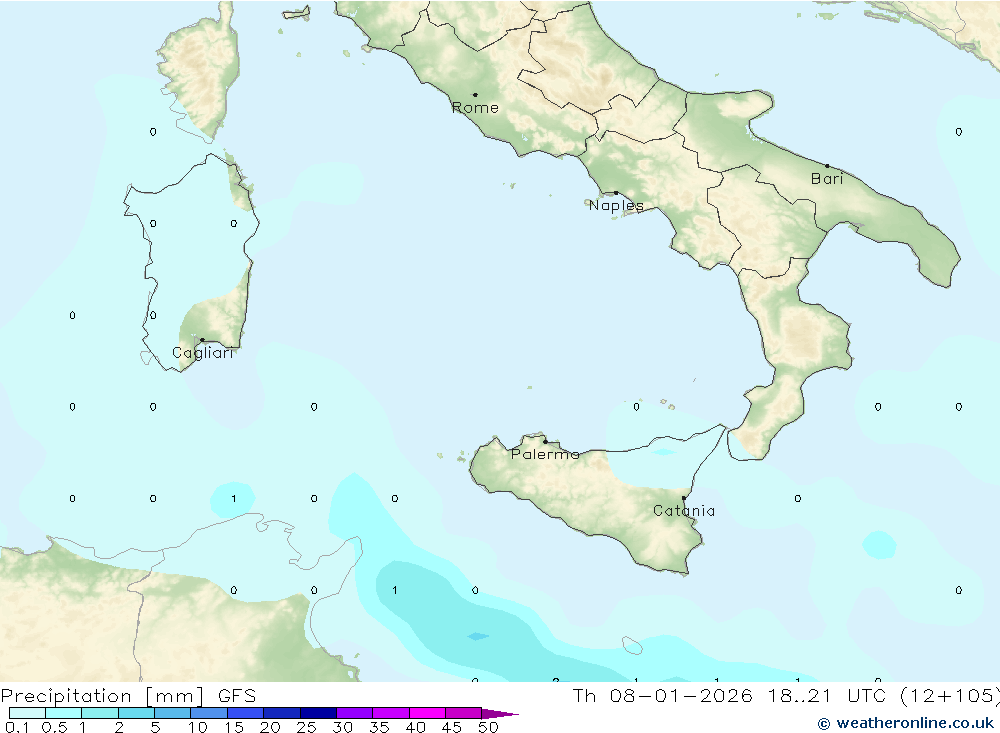The width and height of the screenshot is (1000, 733).
Task: Click the '0.1' legend scale label
Action: (17, 727)
